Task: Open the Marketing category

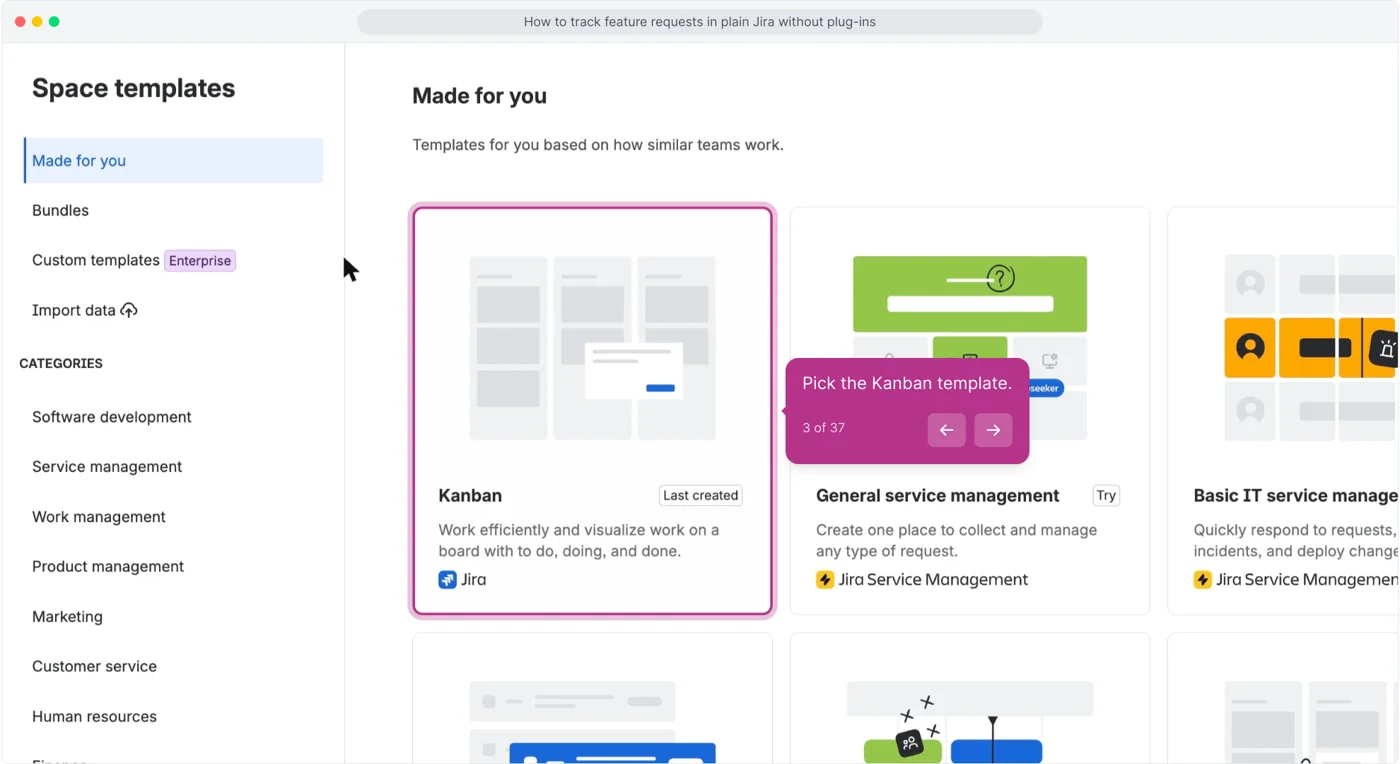Action: click(x=67, y=616)
